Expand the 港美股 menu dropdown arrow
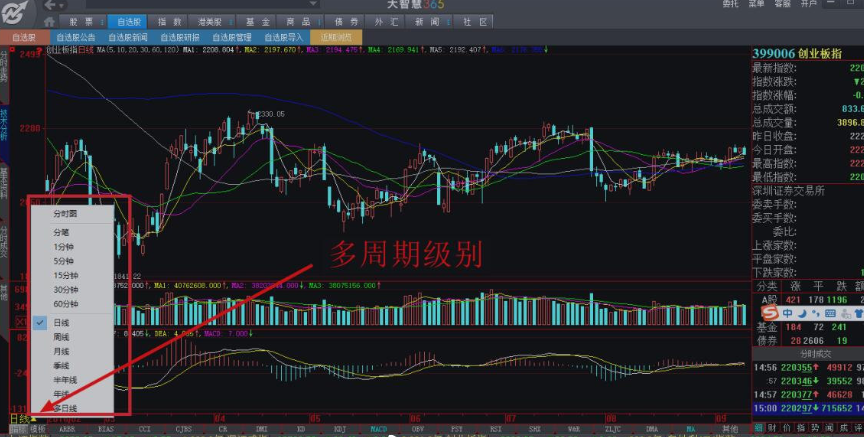 point(227,21)
